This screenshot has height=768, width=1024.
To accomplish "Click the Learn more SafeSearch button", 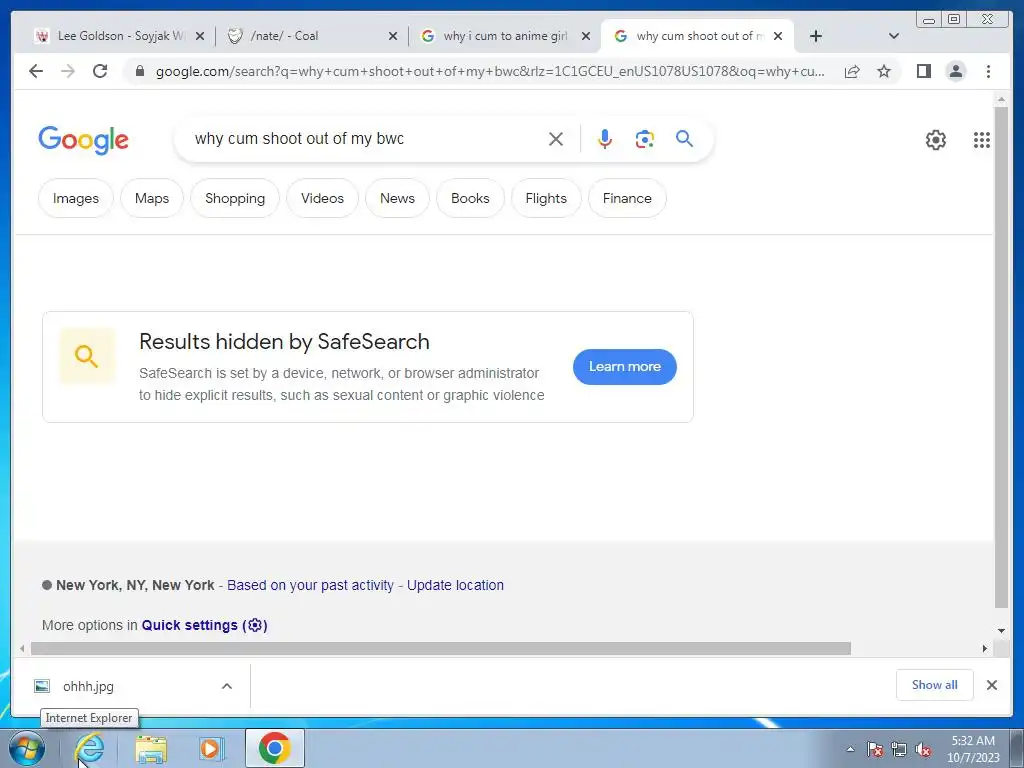I will (x=625, y=366).
